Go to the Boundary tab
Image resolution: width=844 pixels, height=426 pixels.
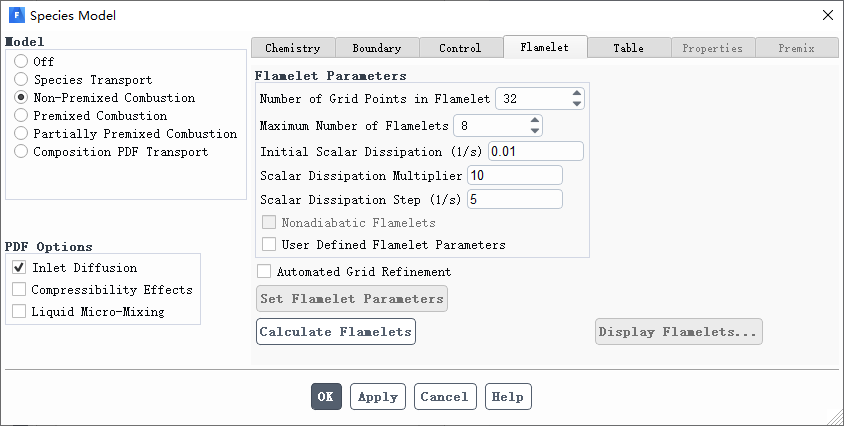click(x=377, y=48)
